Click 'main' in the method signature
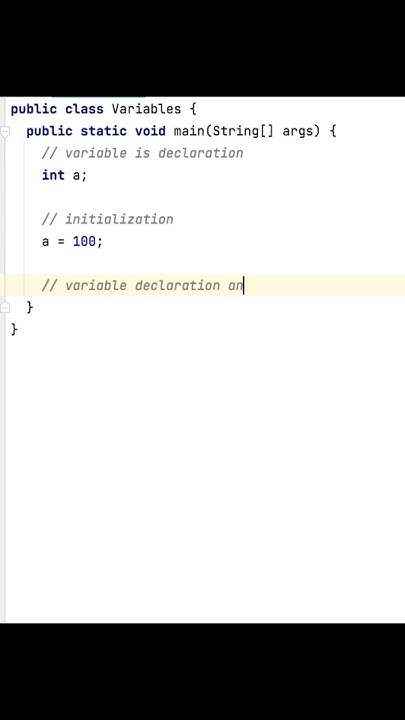The width and height of the screenshot is (405, 720). [189, 131]
